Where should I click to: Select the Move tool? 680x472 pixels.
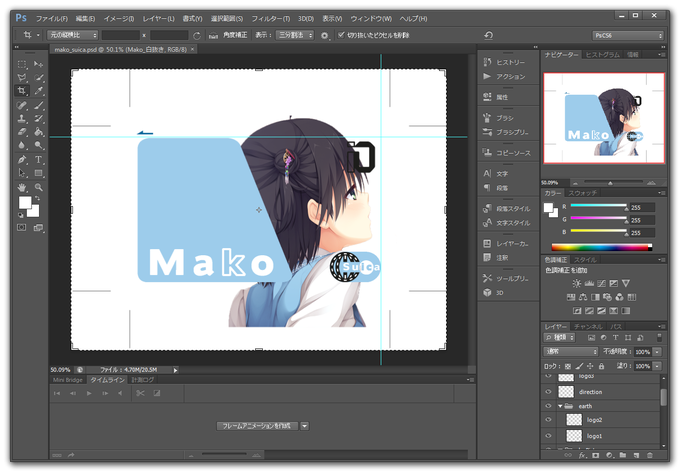coord(39,64)
